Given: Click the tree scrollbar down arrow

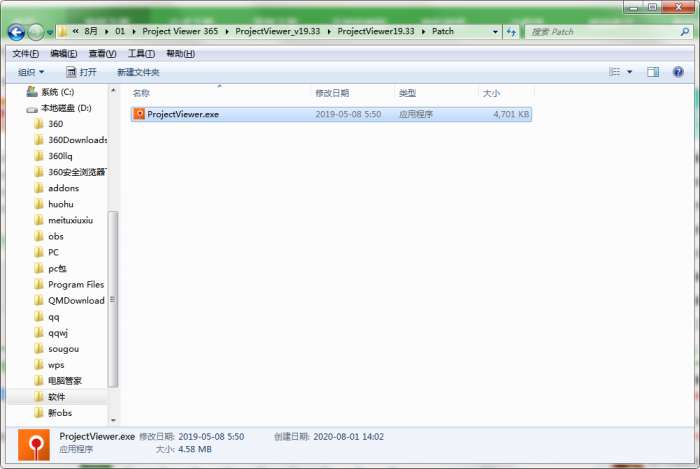Looking at the screenshot, I should point(113,420).
